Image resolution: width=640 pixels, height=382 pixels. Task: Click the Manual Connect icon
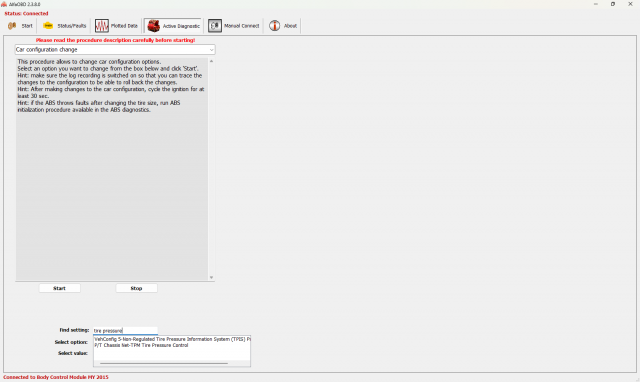pyautogui.click(x=215, y=26)
